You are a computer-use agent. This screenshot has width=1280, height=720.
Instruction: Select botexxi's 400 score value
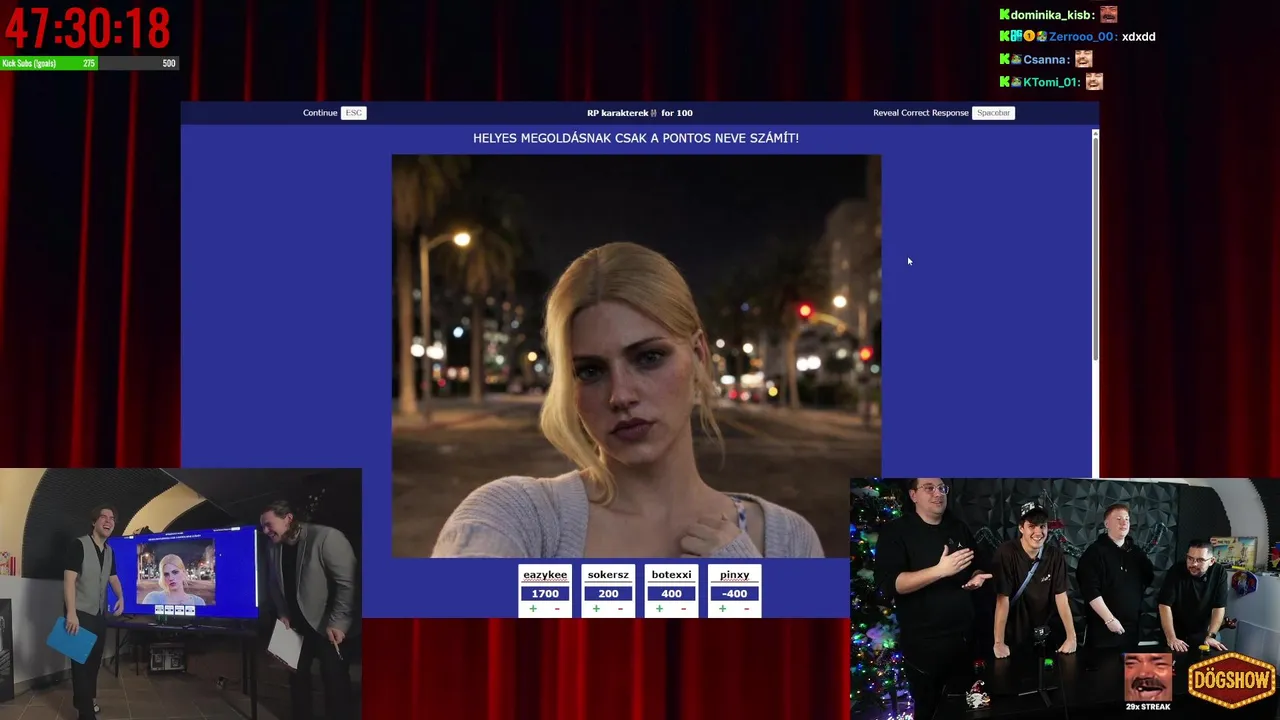[x=671, y=593]
